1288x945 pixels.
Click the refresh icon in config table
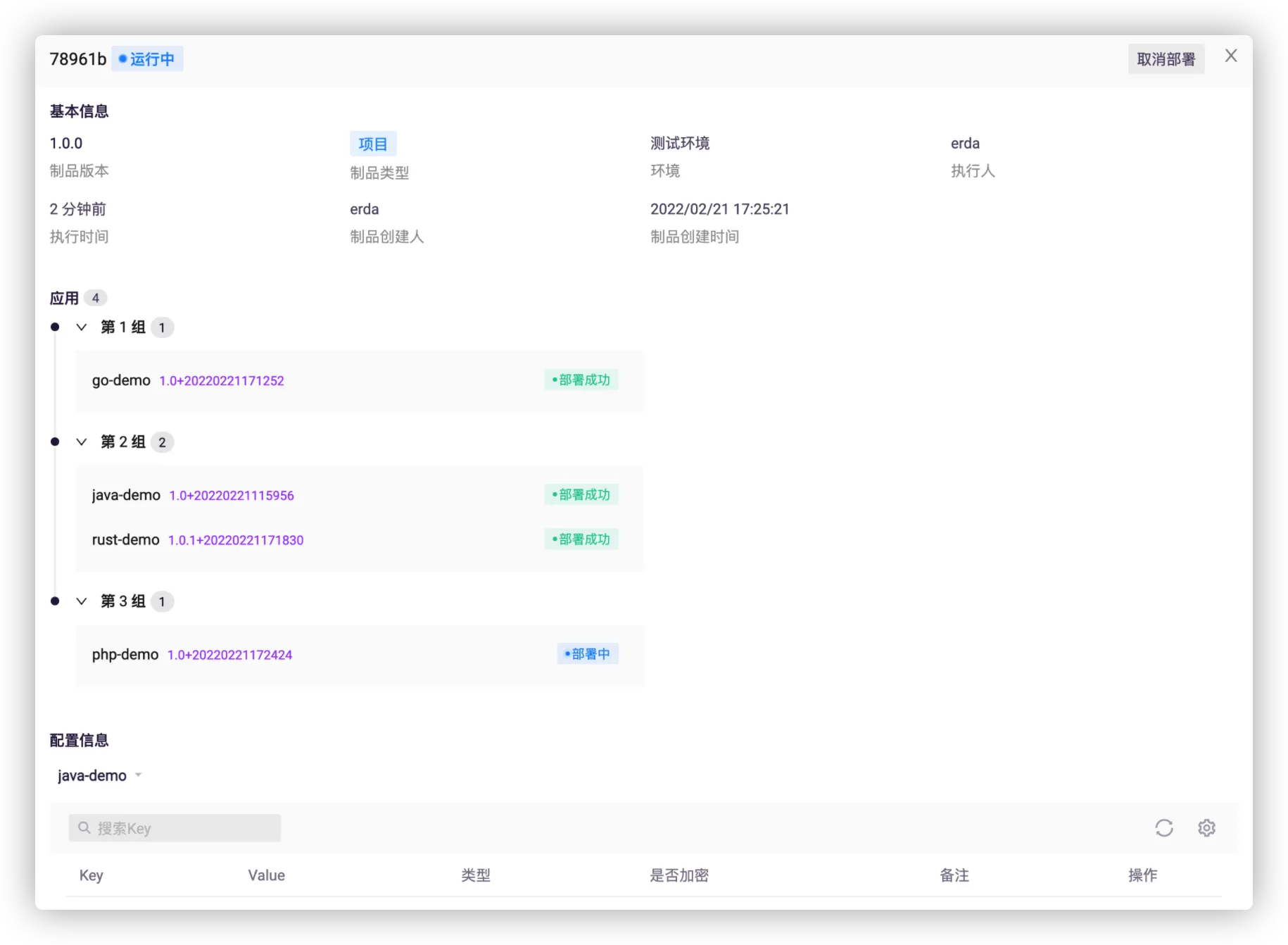click(1163, 828)
